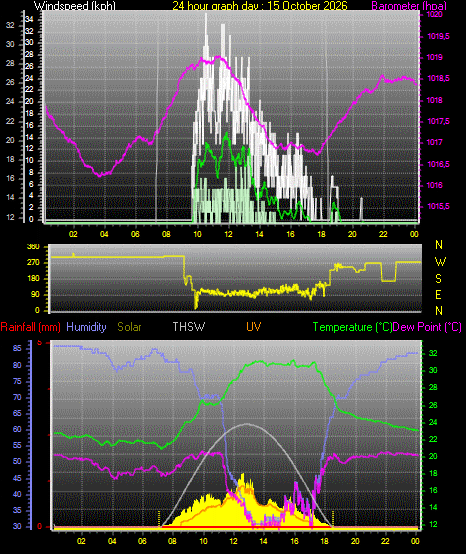Click the Barometer (hpa) axis title
This screenshot has width=466, height=554.
tap(409, 6)
